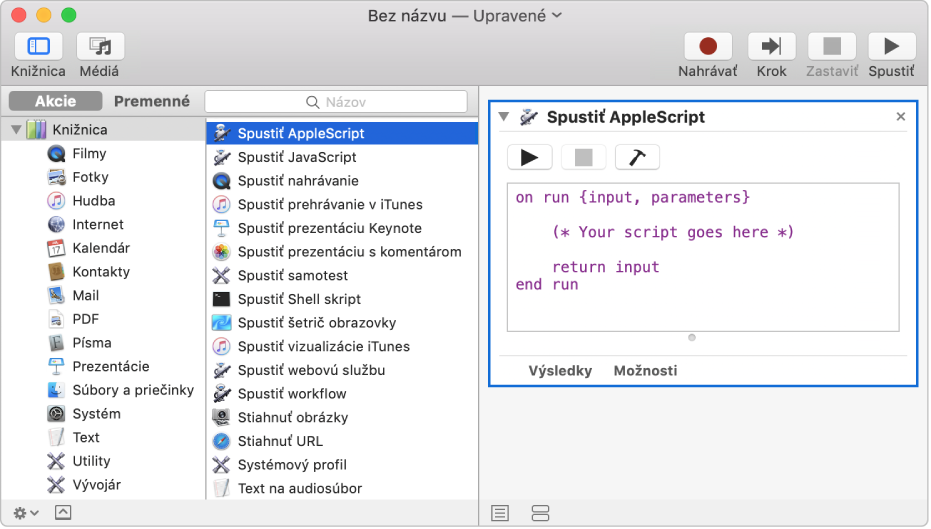
Task: Select Spustiť šetrič obrazovky action
Action: click(x=342, y=324)
